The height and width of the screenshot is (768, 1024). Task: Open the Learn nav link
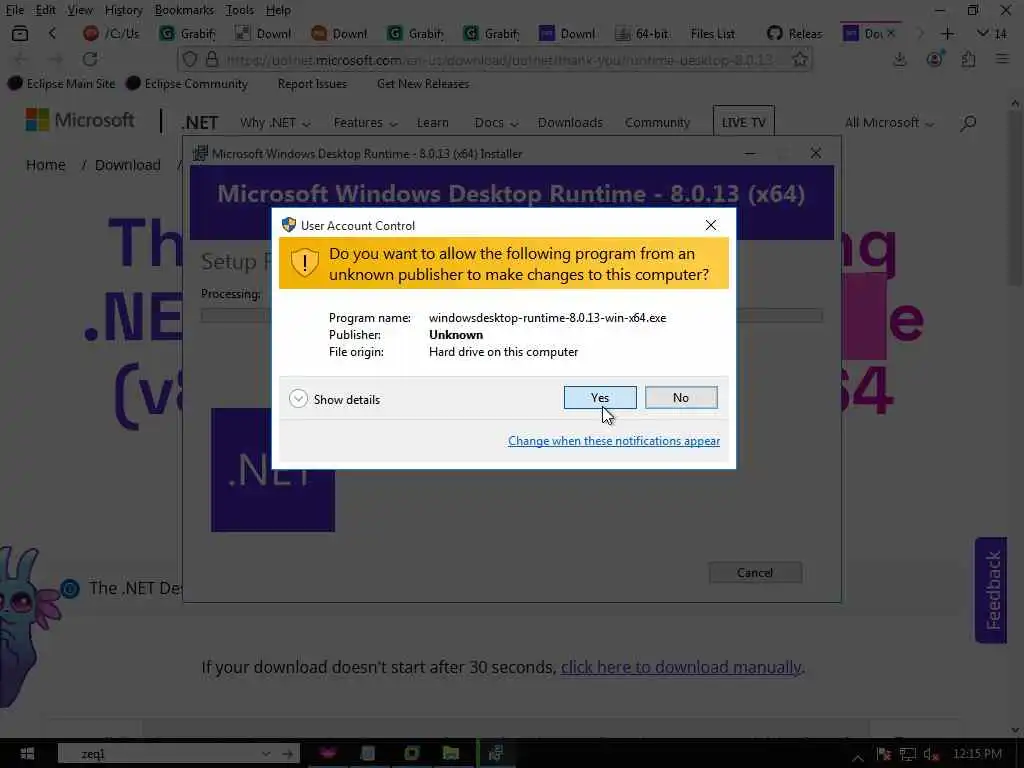tap(432, 122)
